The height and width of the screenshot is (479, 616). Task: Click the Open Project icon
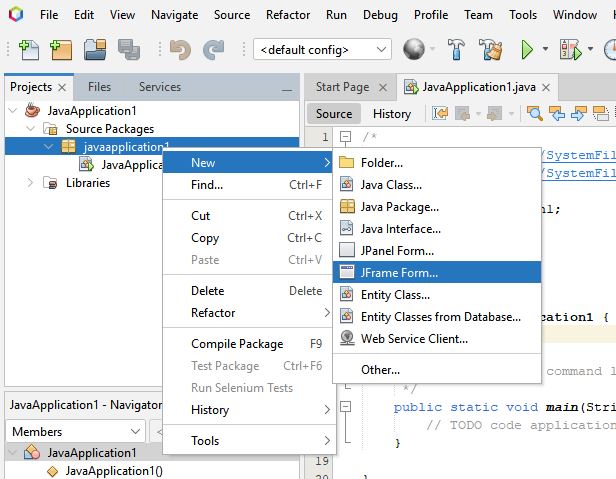coord(96,50)
